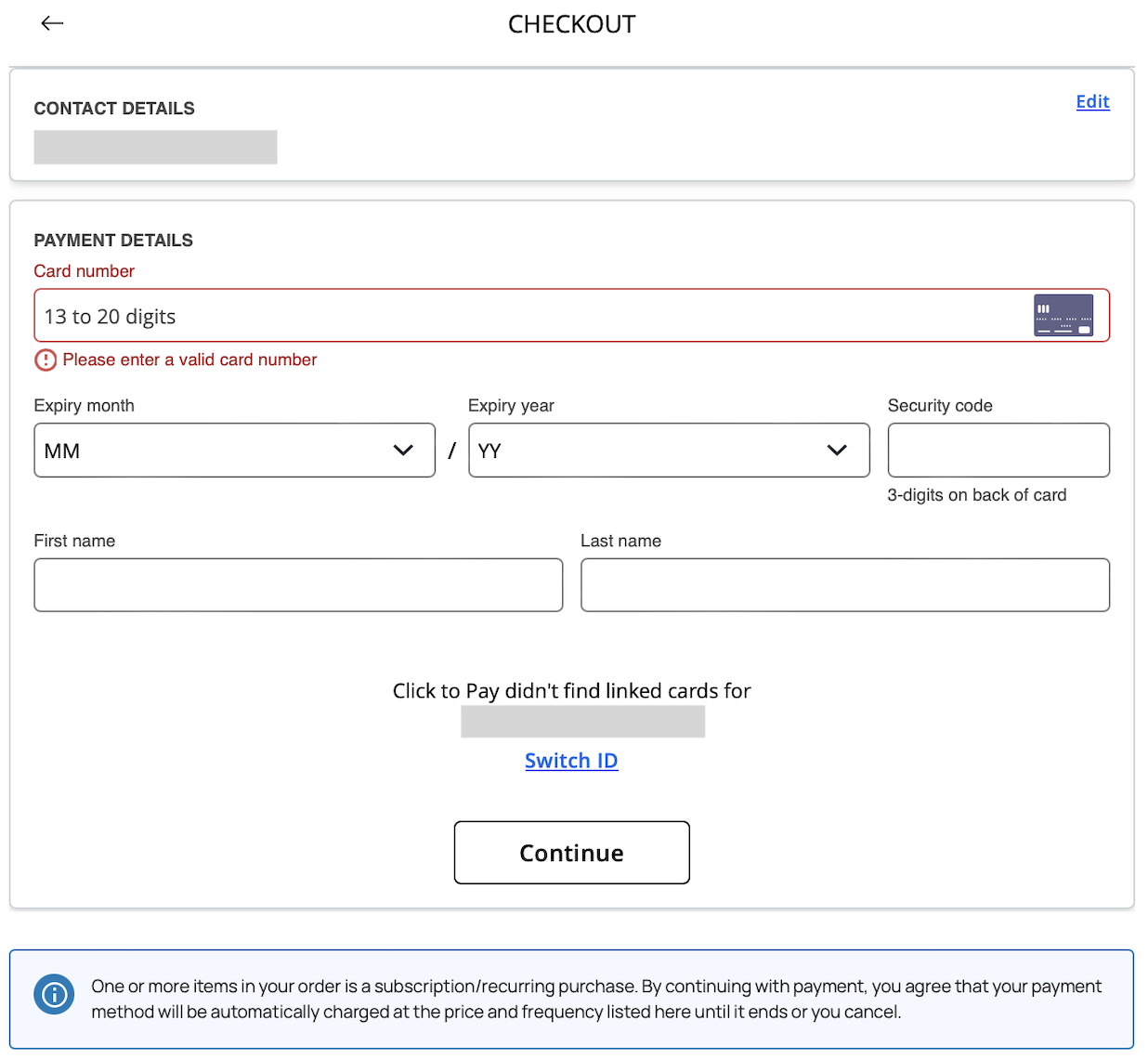Viewport: 1148px width, 1059px height.
Task: Click the redacted Click to Pay ID
Action: click(x=582, y=722)
